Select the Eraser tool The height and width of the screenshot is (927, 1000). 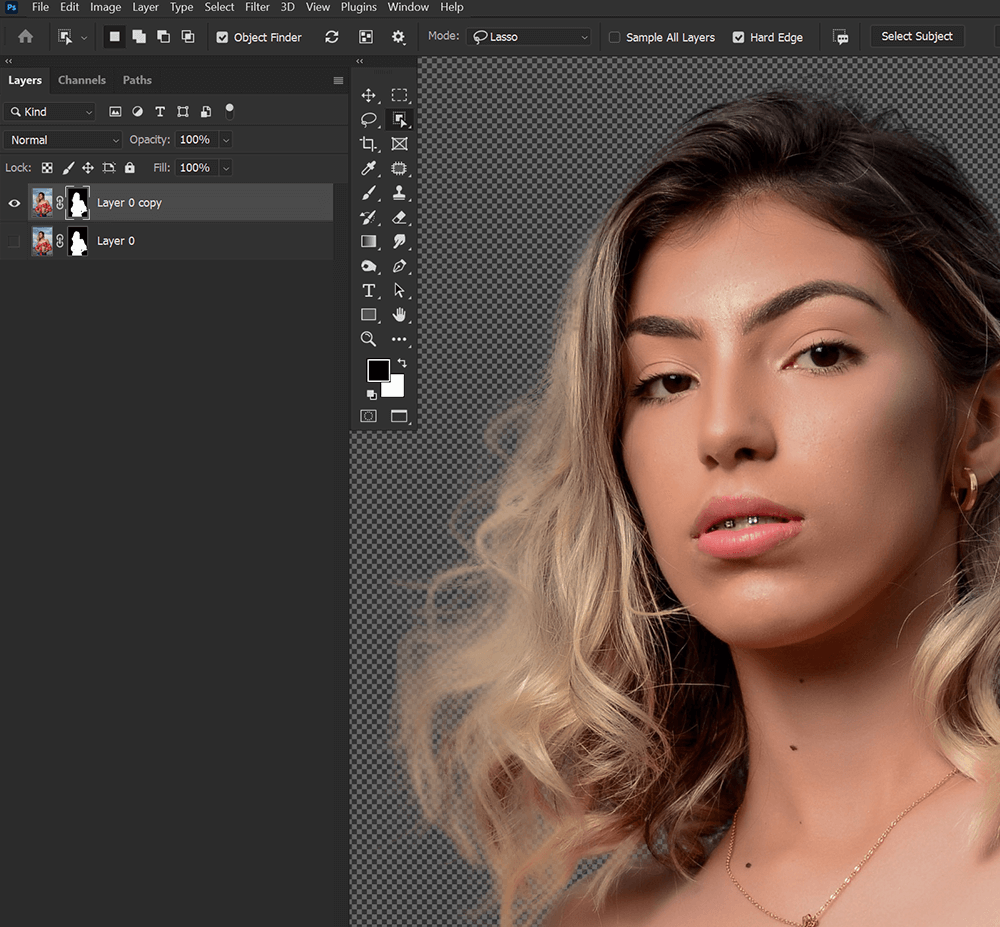pyautogui.click(x=399, y=217)
